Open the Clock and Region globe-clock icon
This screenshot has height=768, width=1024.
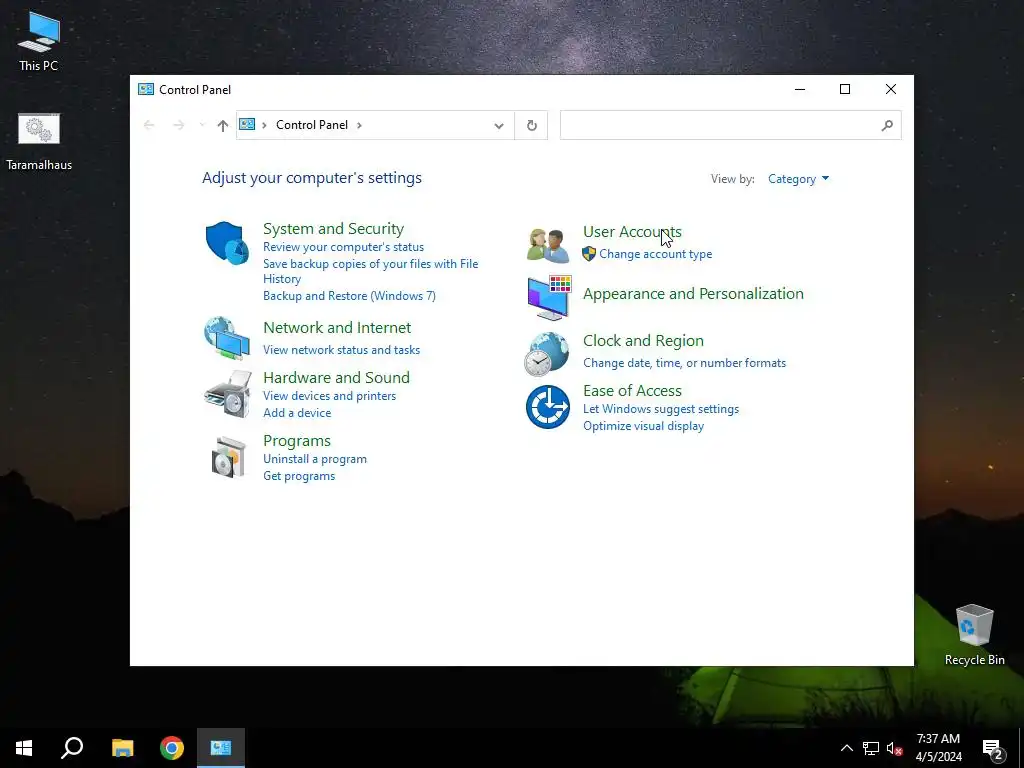click(547, 354)
